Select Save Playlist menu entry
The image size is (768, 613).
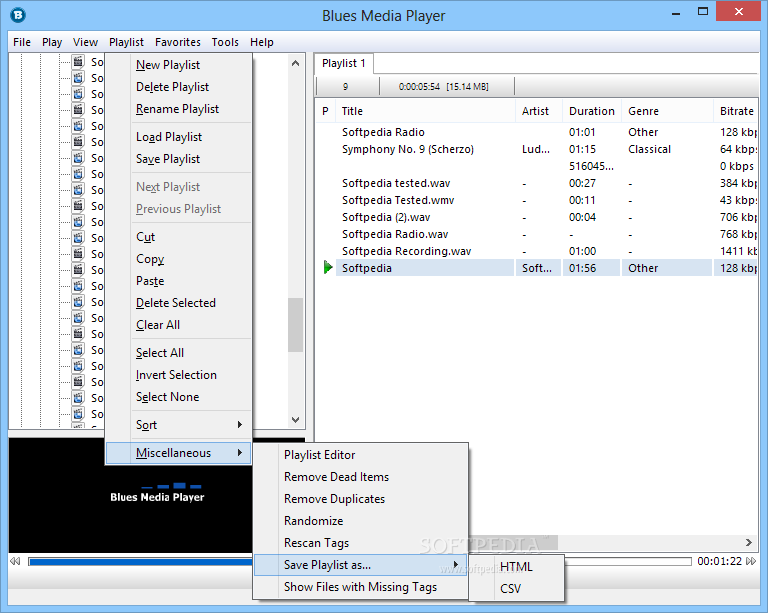click(x=179, y=159)
